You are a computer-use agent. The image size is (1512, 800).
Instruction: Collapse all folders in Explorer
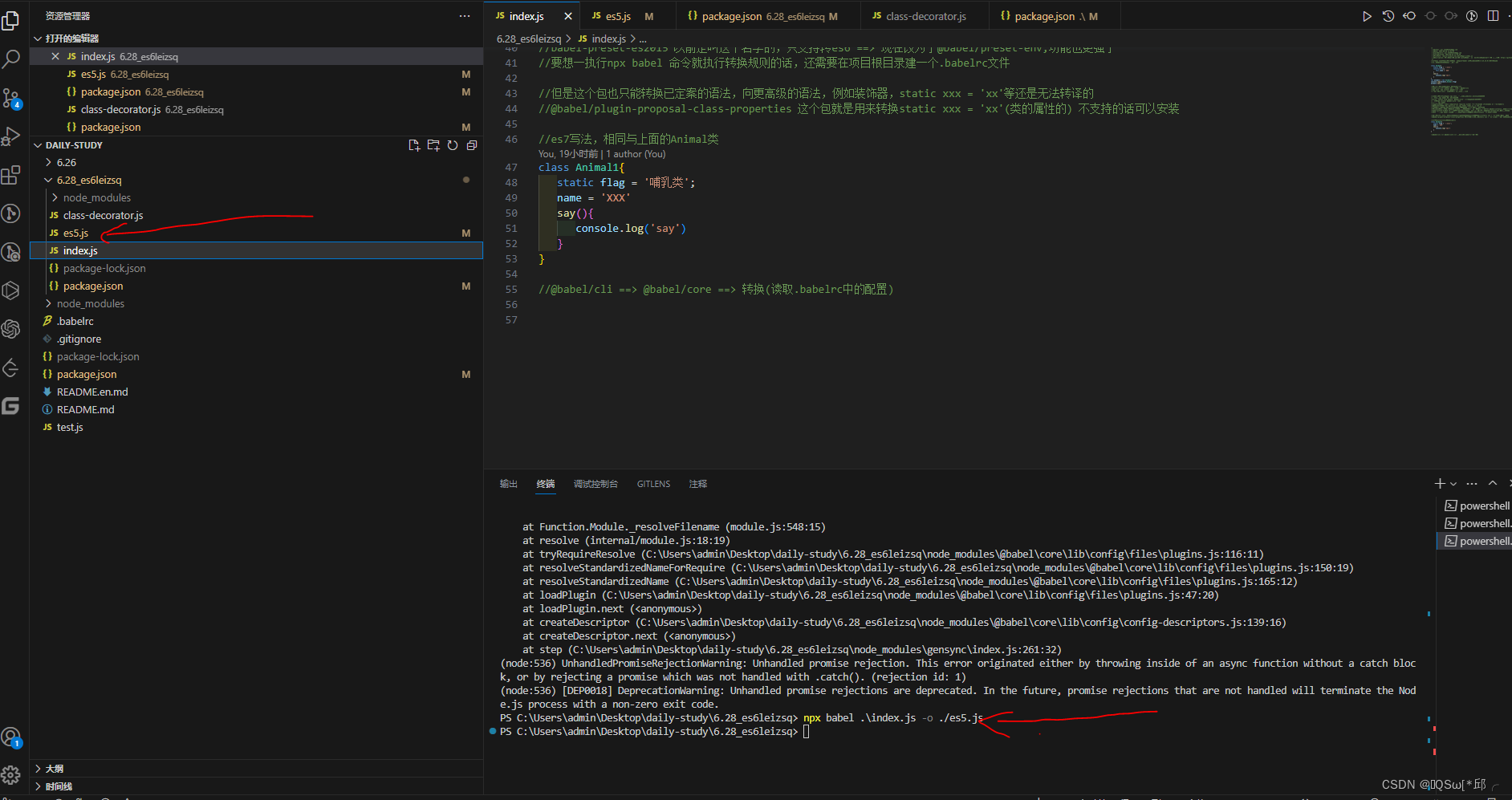point(472,145)
